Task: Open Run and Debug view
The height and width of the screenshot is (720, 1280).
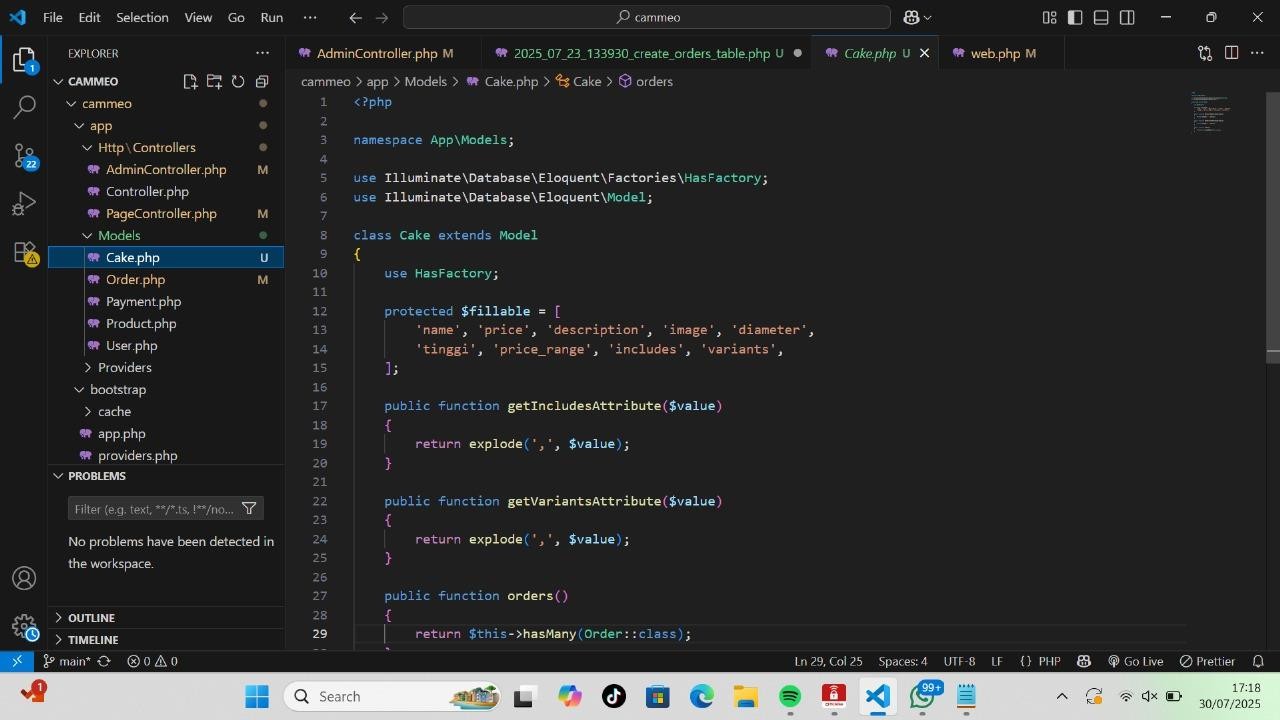Action: pyautogui.click(x=24, y=204)
